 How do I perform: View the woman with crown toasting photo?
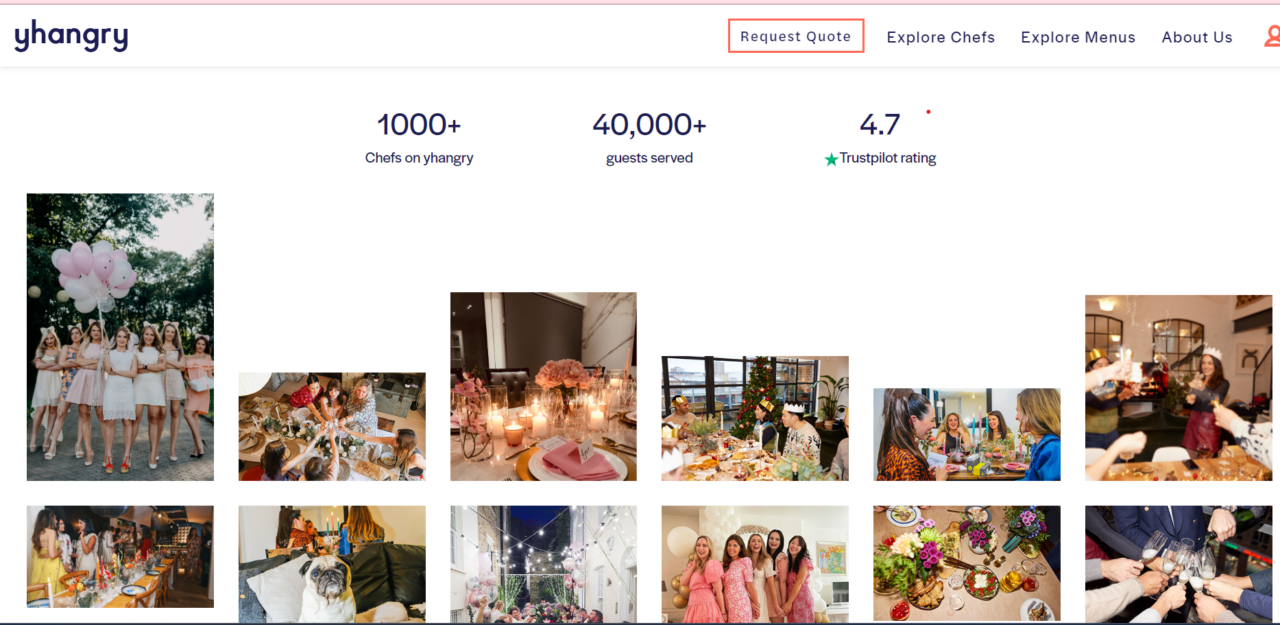[x=1178, y=388]
